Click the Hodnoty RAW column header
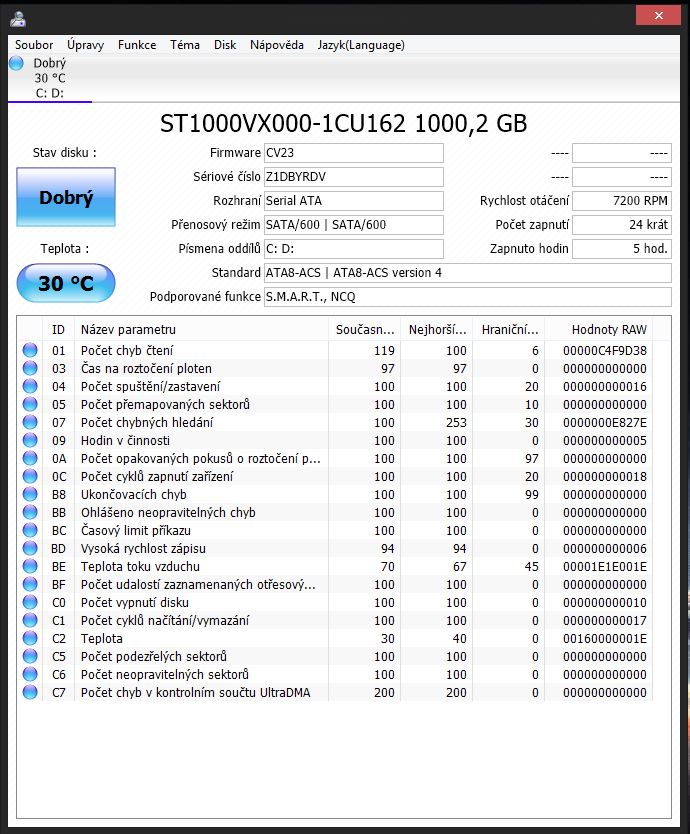690x834 pixels. coord(599,330)
